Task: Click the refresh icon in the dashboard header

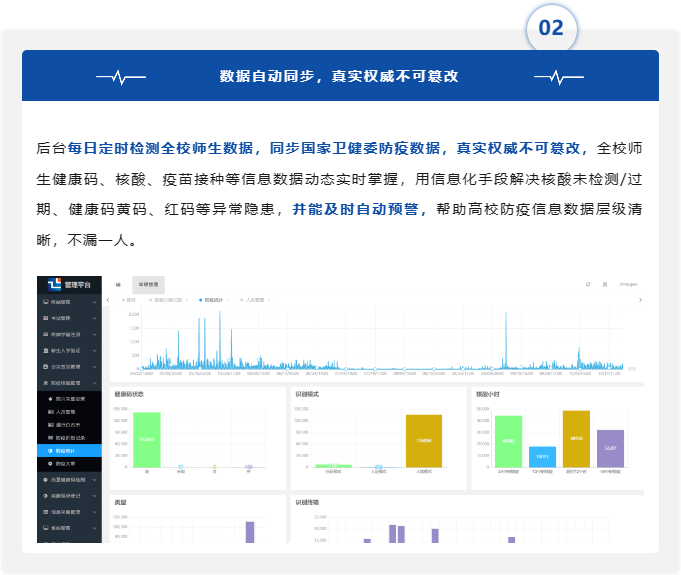Action: click(x=588, y=285)
